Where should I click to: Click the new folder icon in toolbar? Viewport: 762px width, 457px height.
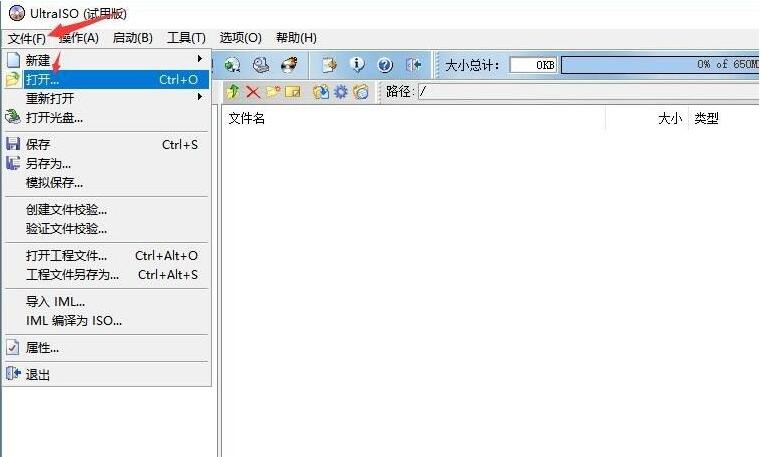pos(272,92)
